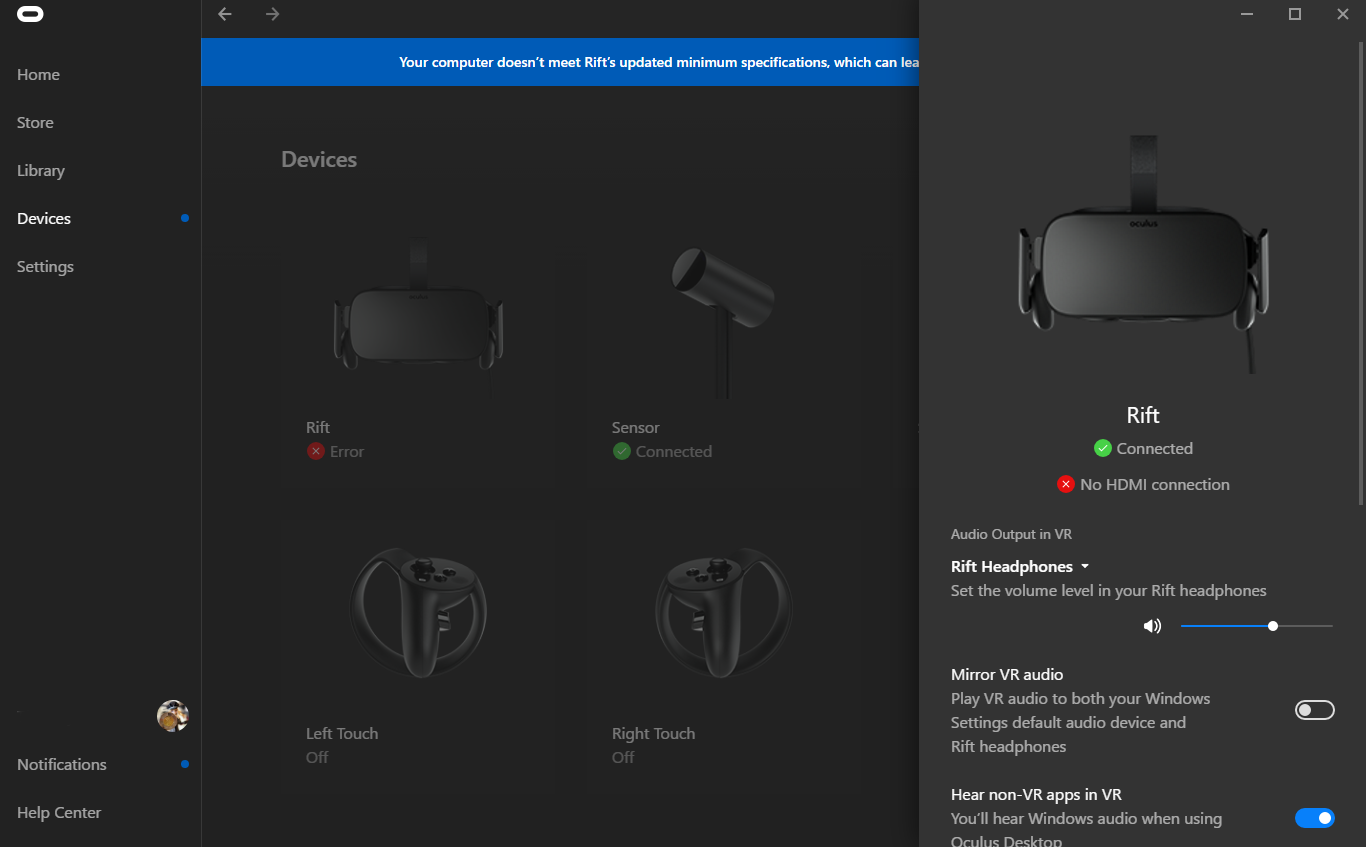This screenshot has height=847, width=1366.
Task: Open Help Center link
Action: (59, 812)
